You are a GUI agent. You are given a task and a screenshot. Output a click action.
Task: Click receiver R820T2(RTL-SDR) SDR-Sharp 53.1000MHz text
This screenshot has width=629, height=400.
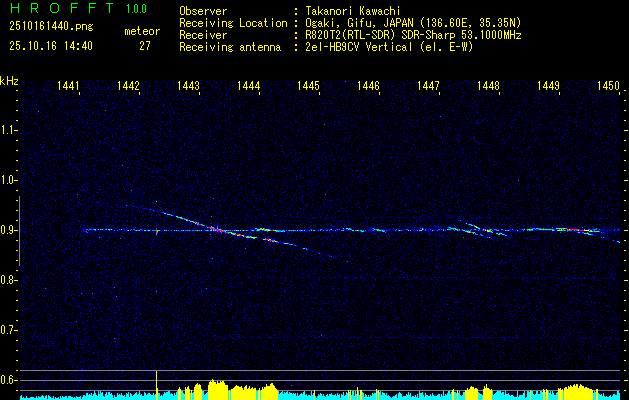click(x=414, y=35)
